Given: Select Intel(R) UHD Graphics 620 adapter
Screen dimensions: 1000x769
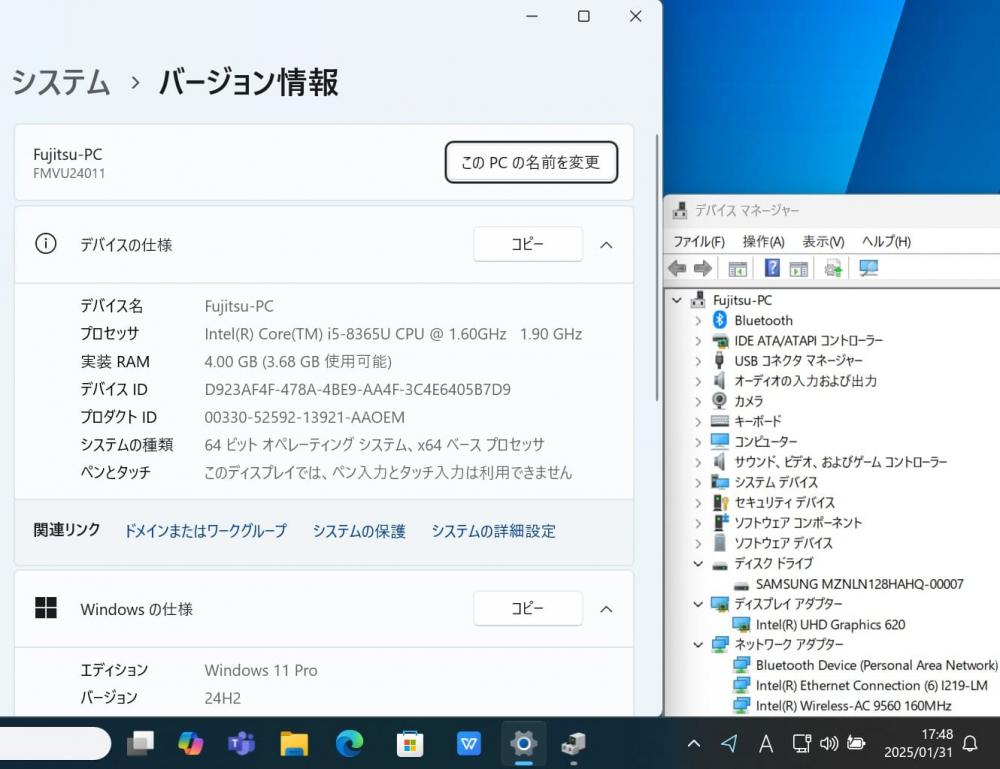Looking at the screenshot, I should tap(830, 625).
